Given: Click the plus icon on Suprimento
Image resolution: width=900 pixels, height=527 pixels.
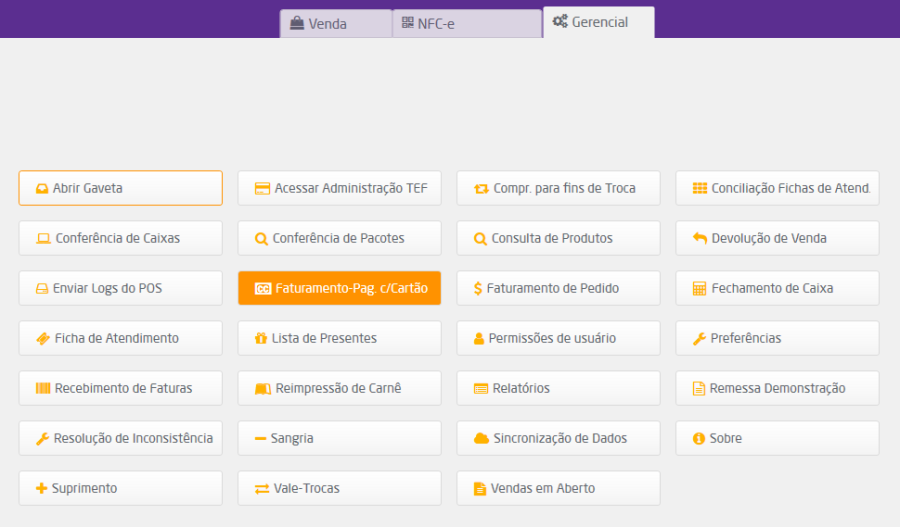Looking at the screenshot, I should click(x=41, y=488).
